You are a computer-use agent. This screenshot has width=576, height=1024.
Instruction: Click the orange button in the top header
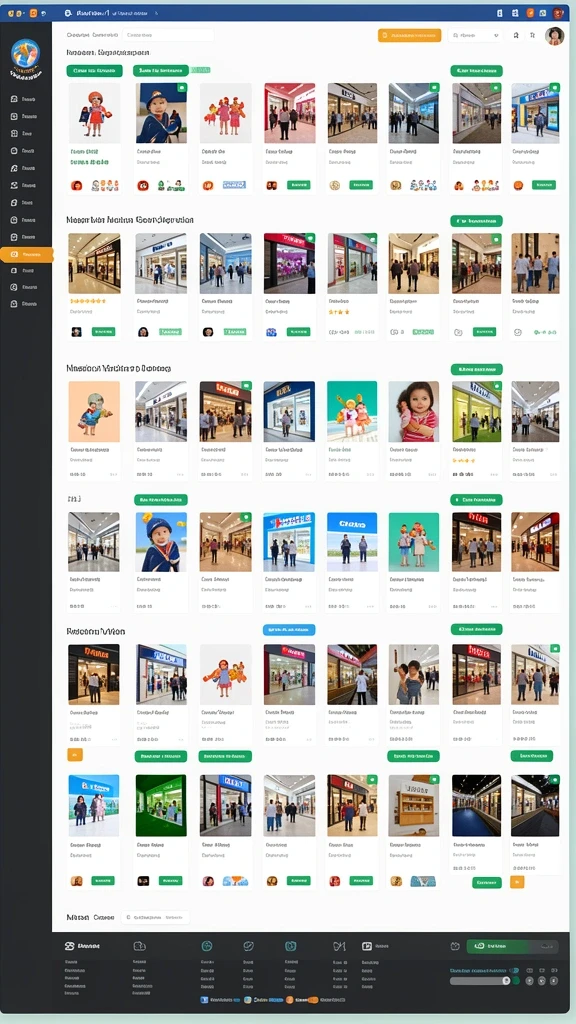(409, 35)
